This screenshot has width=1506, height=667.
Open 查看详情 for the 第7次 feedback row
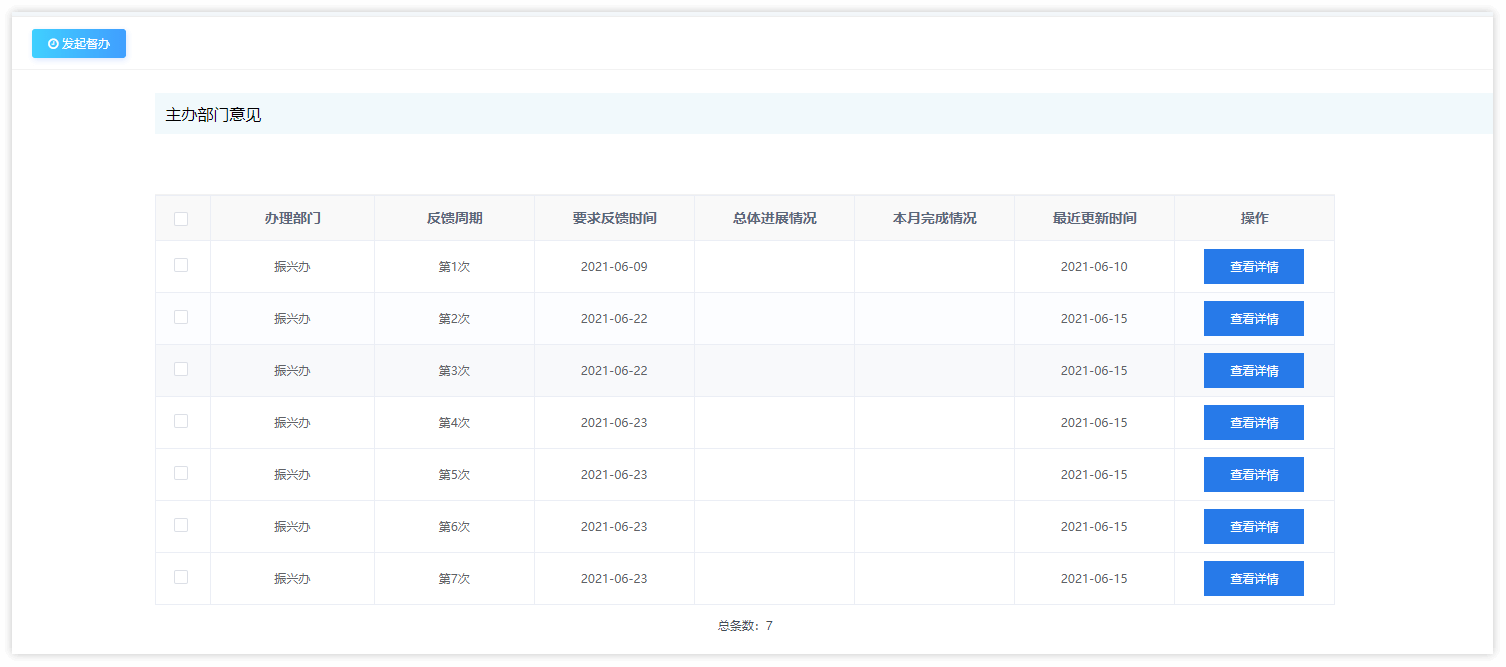[1254, 578]
